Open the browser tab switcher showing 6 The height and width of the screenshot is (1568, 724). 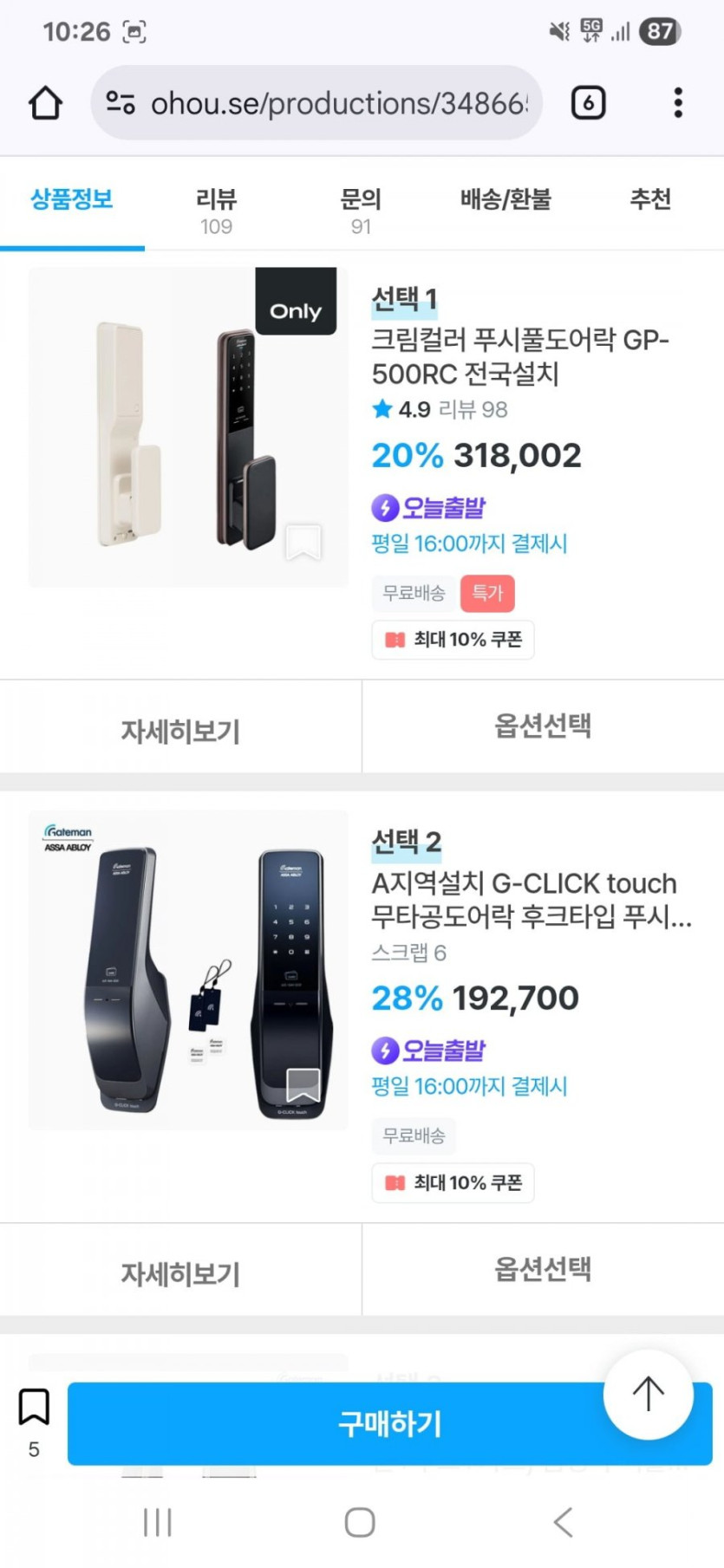click(588, 103)
